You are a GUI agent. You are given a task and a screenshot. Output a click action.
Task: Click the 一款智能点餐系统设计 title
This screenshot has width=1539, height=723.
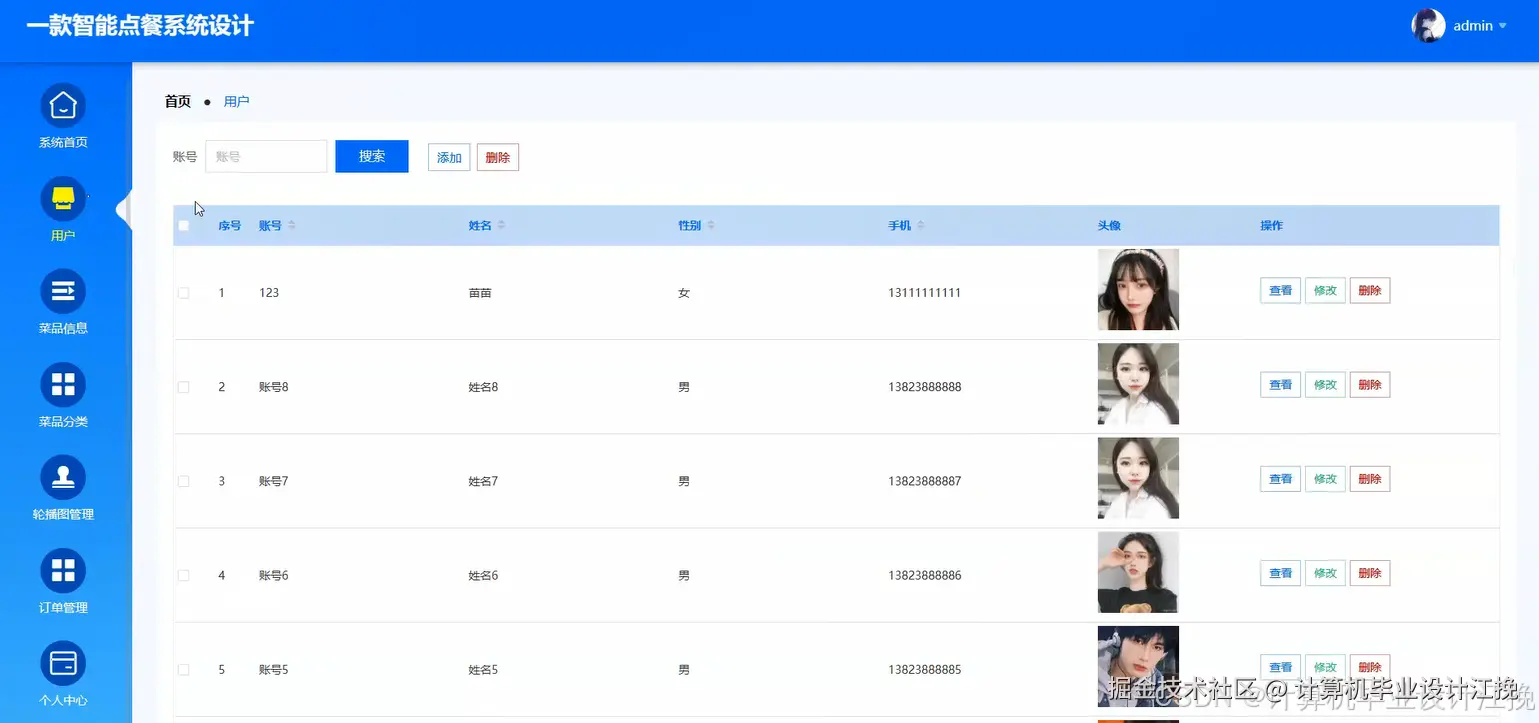(x=140, y=26)
